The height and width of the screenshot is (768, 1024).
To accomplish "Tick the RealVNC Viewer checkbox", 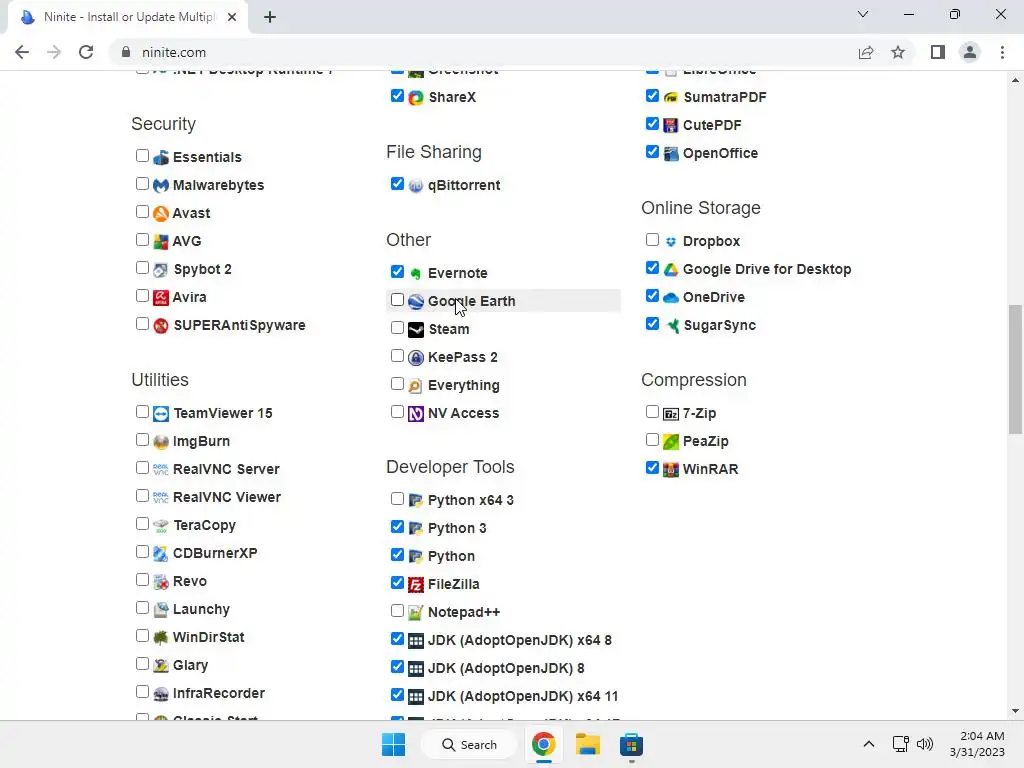I will [142, 496].
